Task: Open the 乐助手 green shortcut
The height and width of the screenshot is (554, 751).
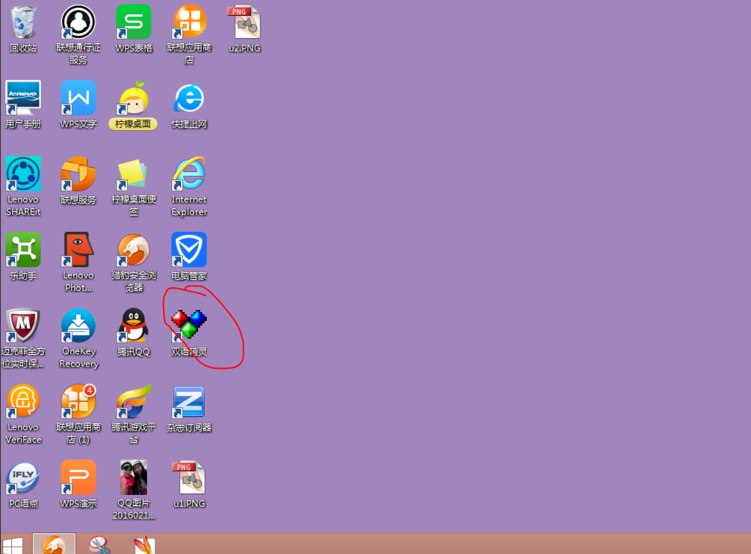Action: pyautogui.click(x=23, y=249)
